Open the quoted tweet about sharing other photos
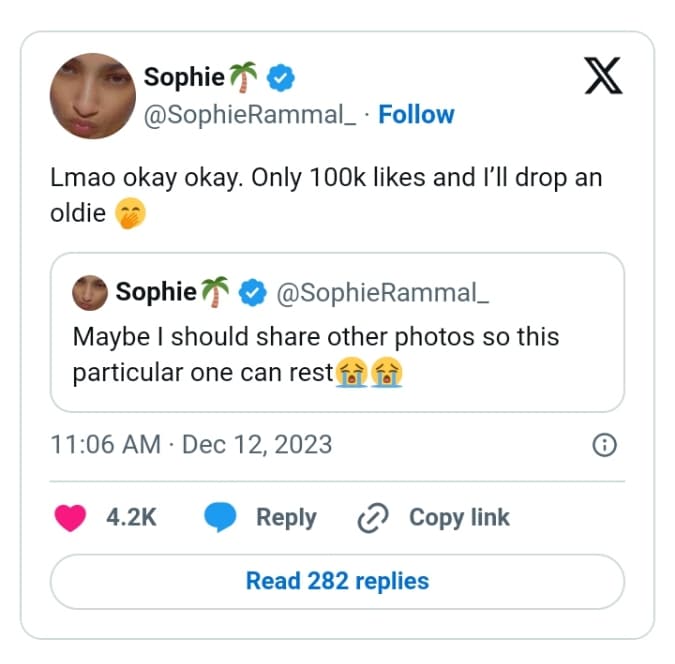Viewport: 675px width, 664px height. coord(337,354)
